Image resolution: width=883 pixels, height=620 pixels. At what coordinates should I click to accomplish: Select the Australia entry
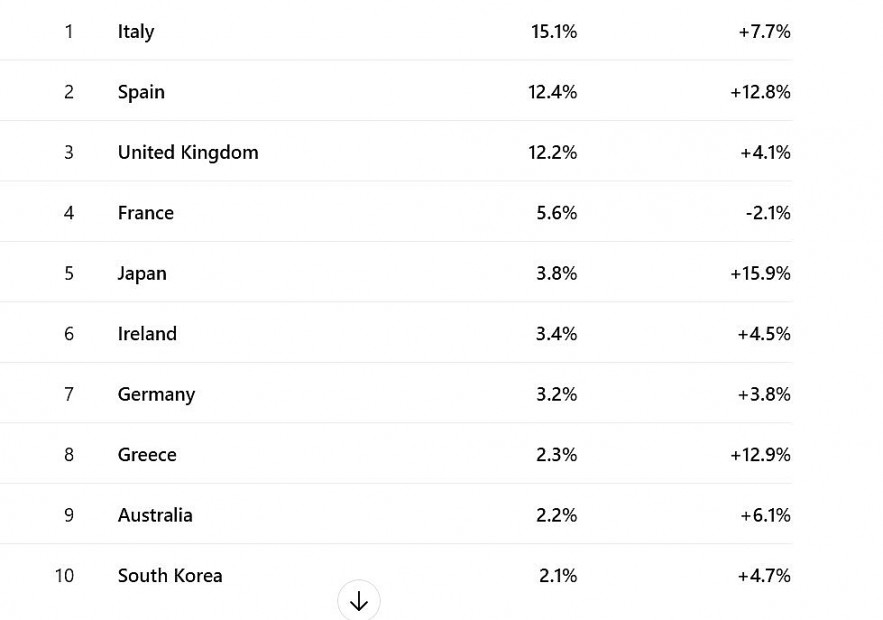[x=154, y=514]
